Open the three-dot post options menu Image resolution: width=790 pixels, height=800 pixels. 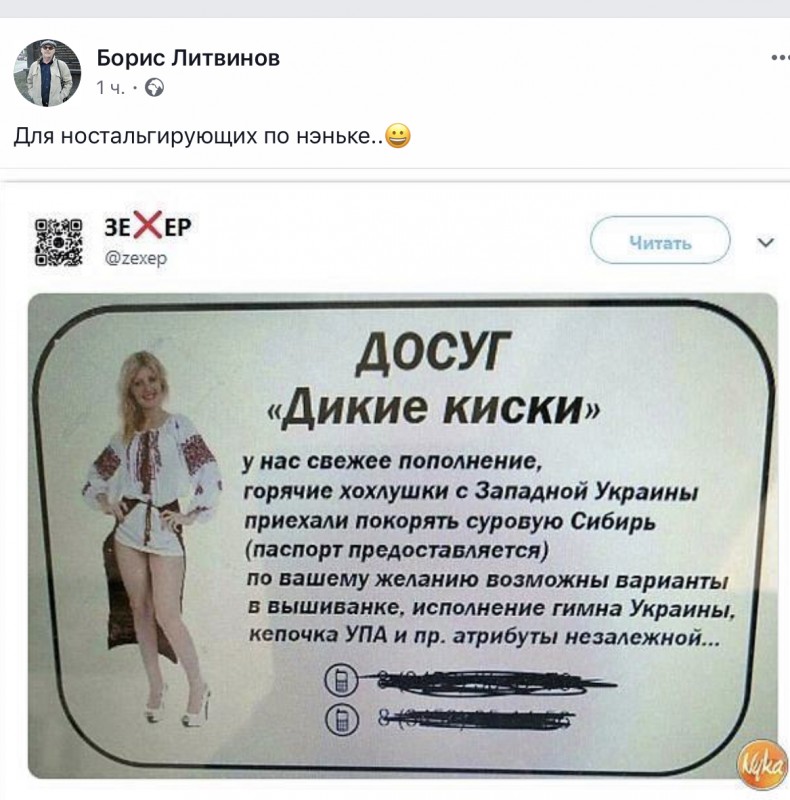(780, 58)
